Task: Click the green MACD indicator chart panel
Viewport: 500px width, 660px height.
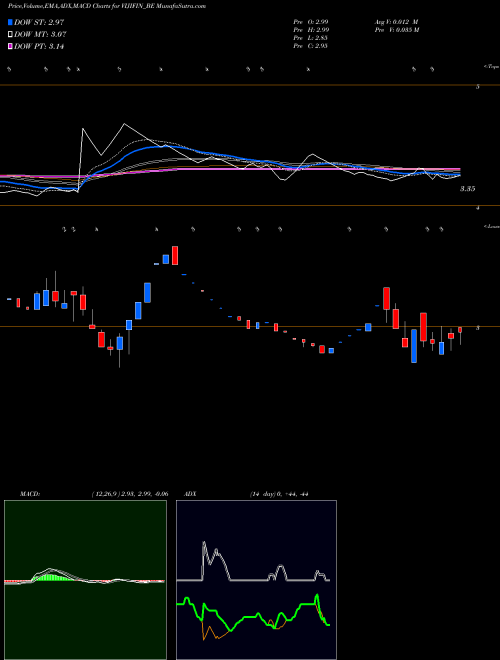Action: click(x=85, y=580)
